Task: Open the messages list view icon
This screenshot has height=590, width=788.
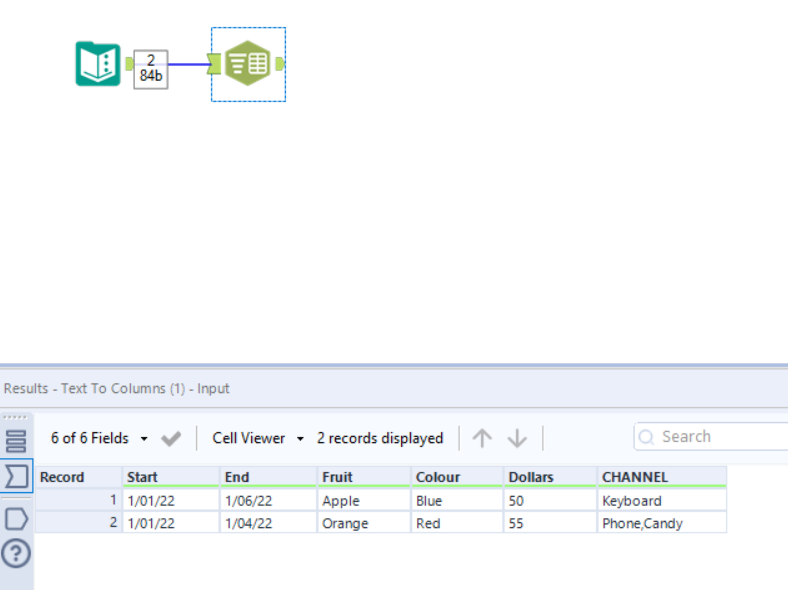Action: (16, 441)
